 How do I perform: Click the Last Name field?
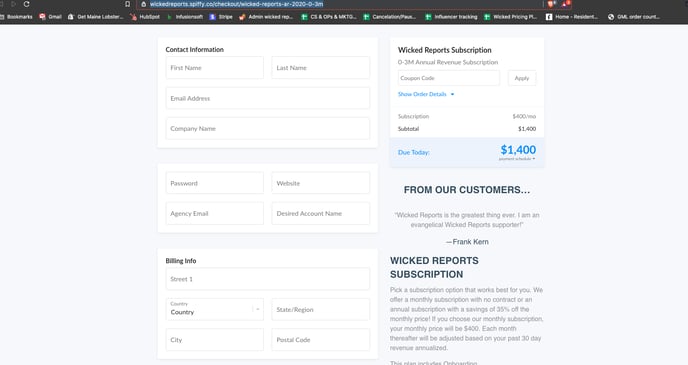[x=321, y=68]
